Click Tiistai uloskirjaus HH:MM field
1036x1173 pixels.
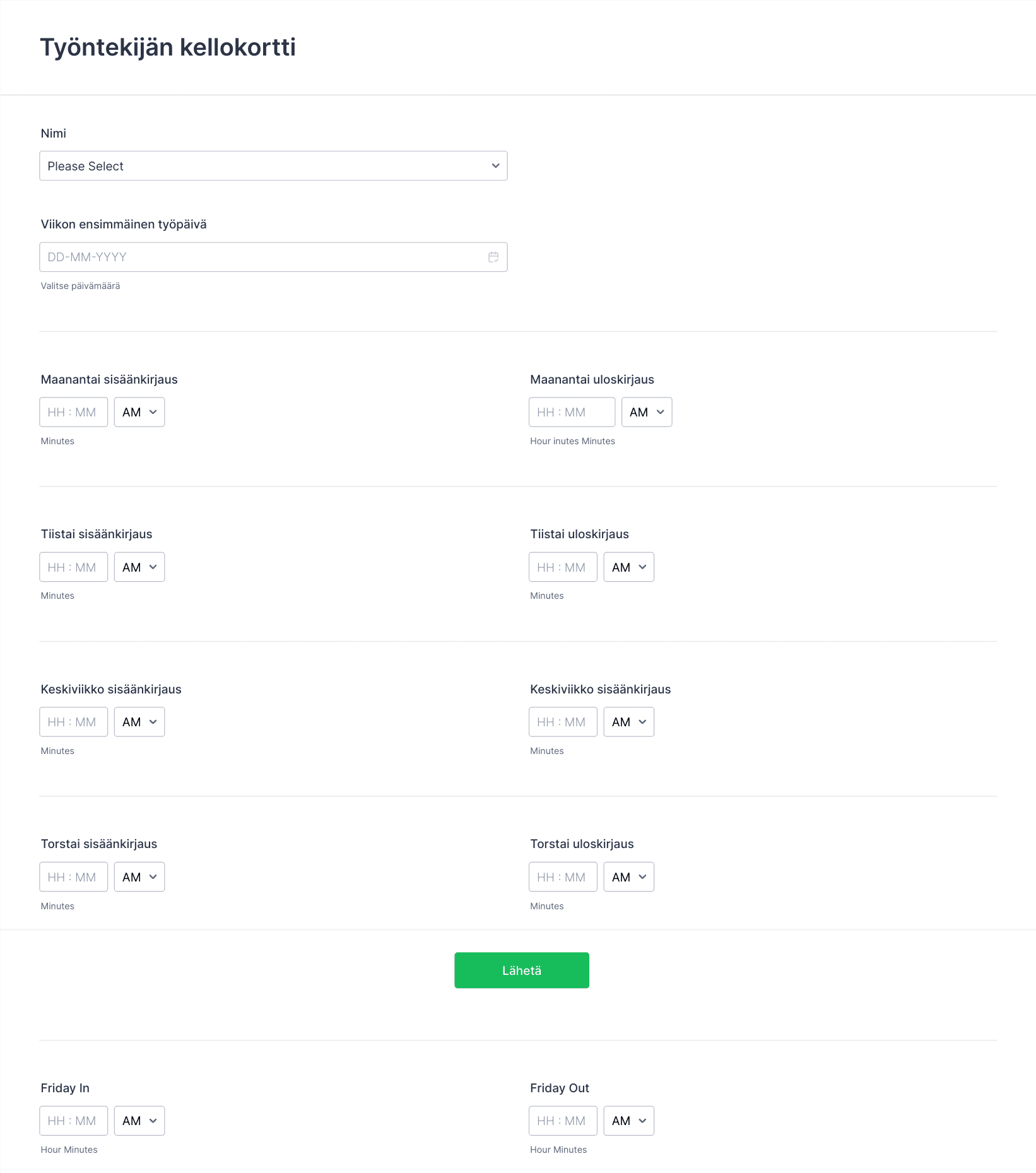pos(563,567)
